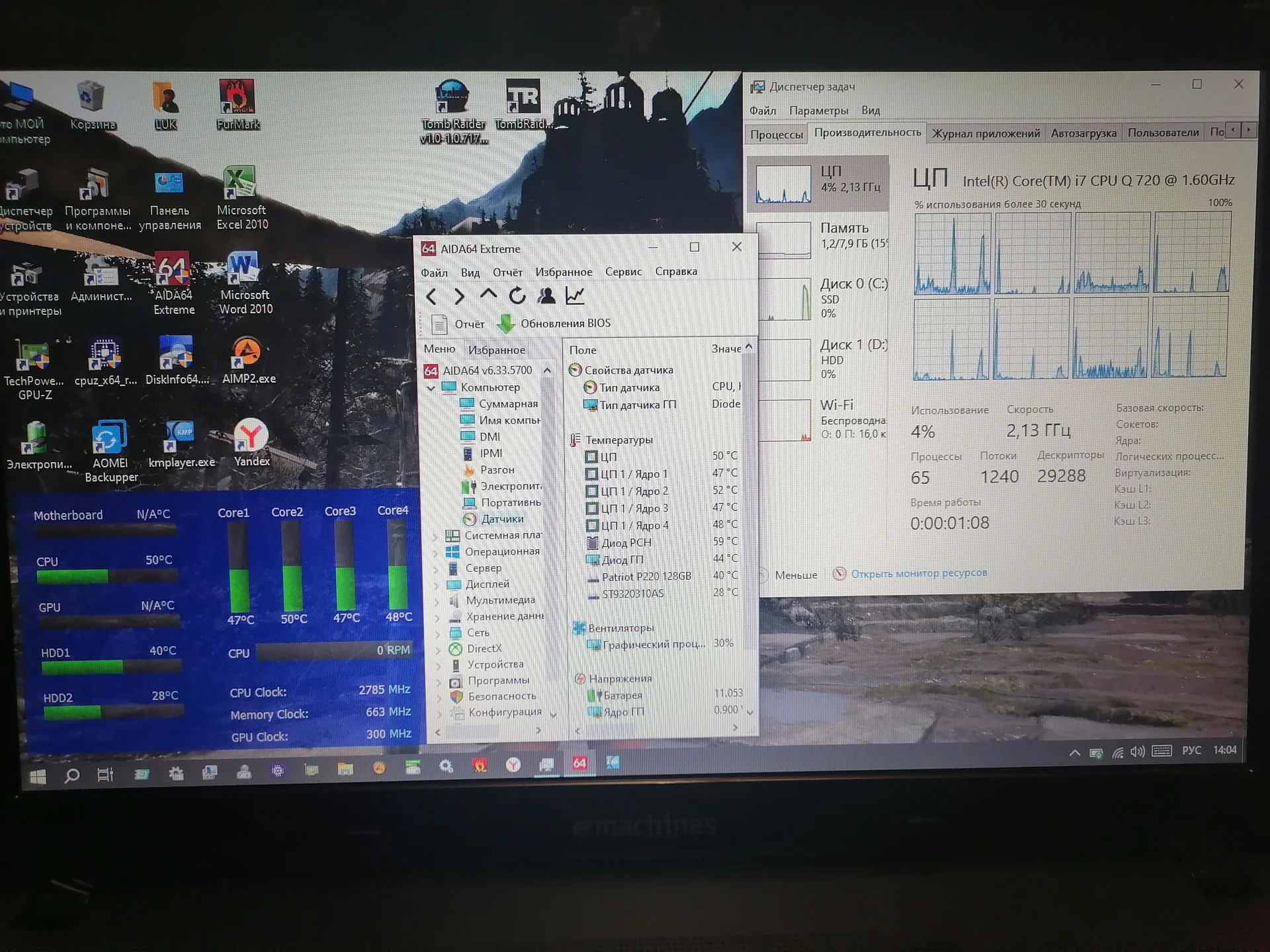Image resolution: width=1270 pixels, height=952 pixels.
Task: Click AIDA64 icon in taskbar
Action: 579,763
